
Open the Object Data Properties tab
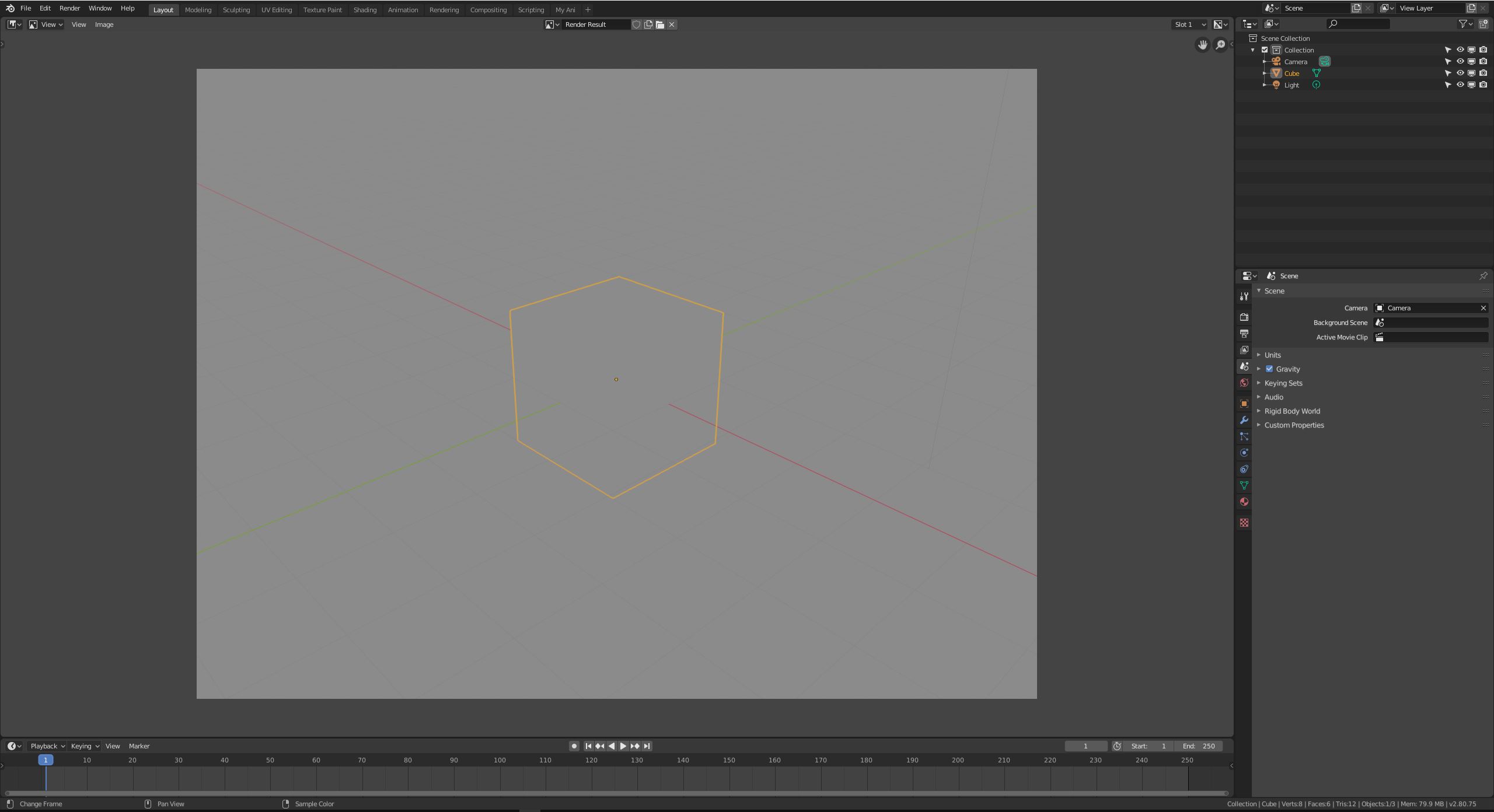pyautogui.click(x=1245, y=485)
